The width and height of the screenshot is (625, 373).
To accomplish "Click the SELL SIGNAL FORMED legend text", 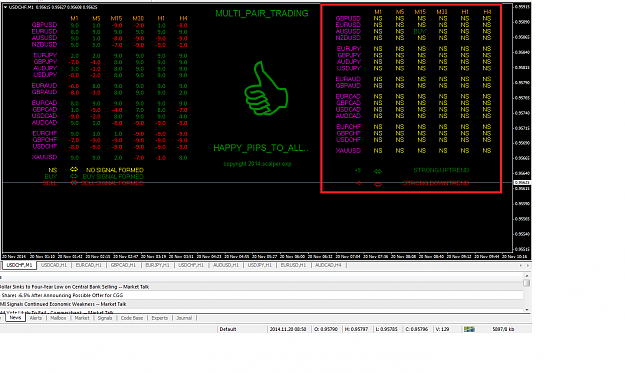I will [112, 183].
